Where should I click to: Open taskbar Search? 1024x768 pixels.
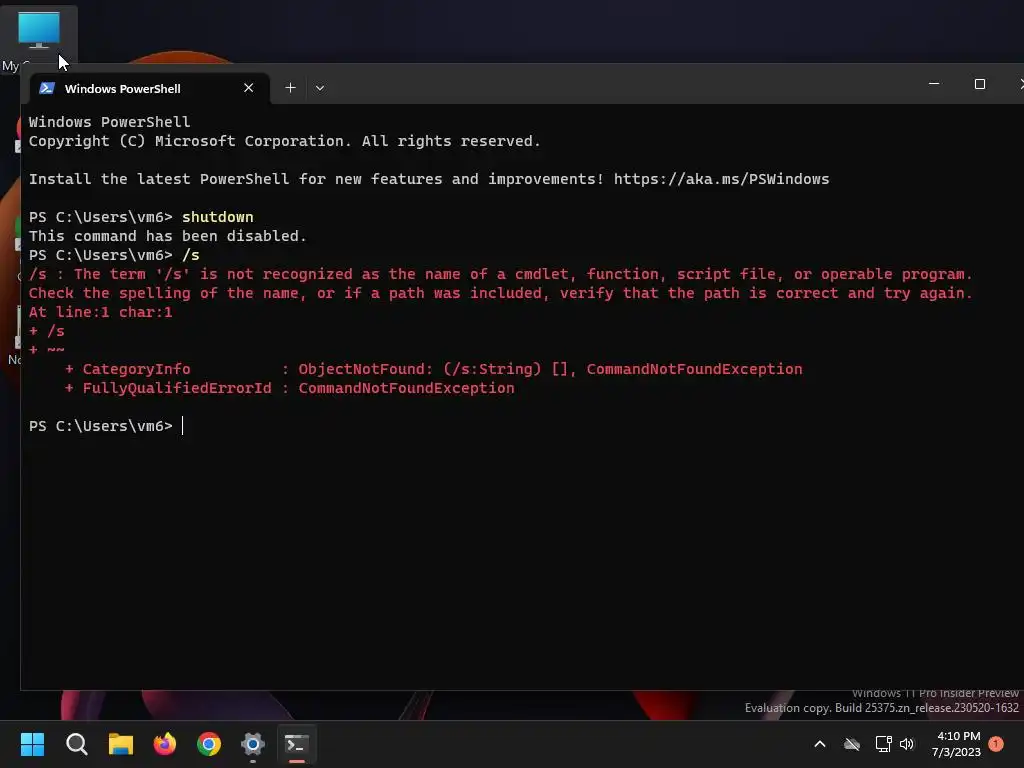[x=76, y=744]
